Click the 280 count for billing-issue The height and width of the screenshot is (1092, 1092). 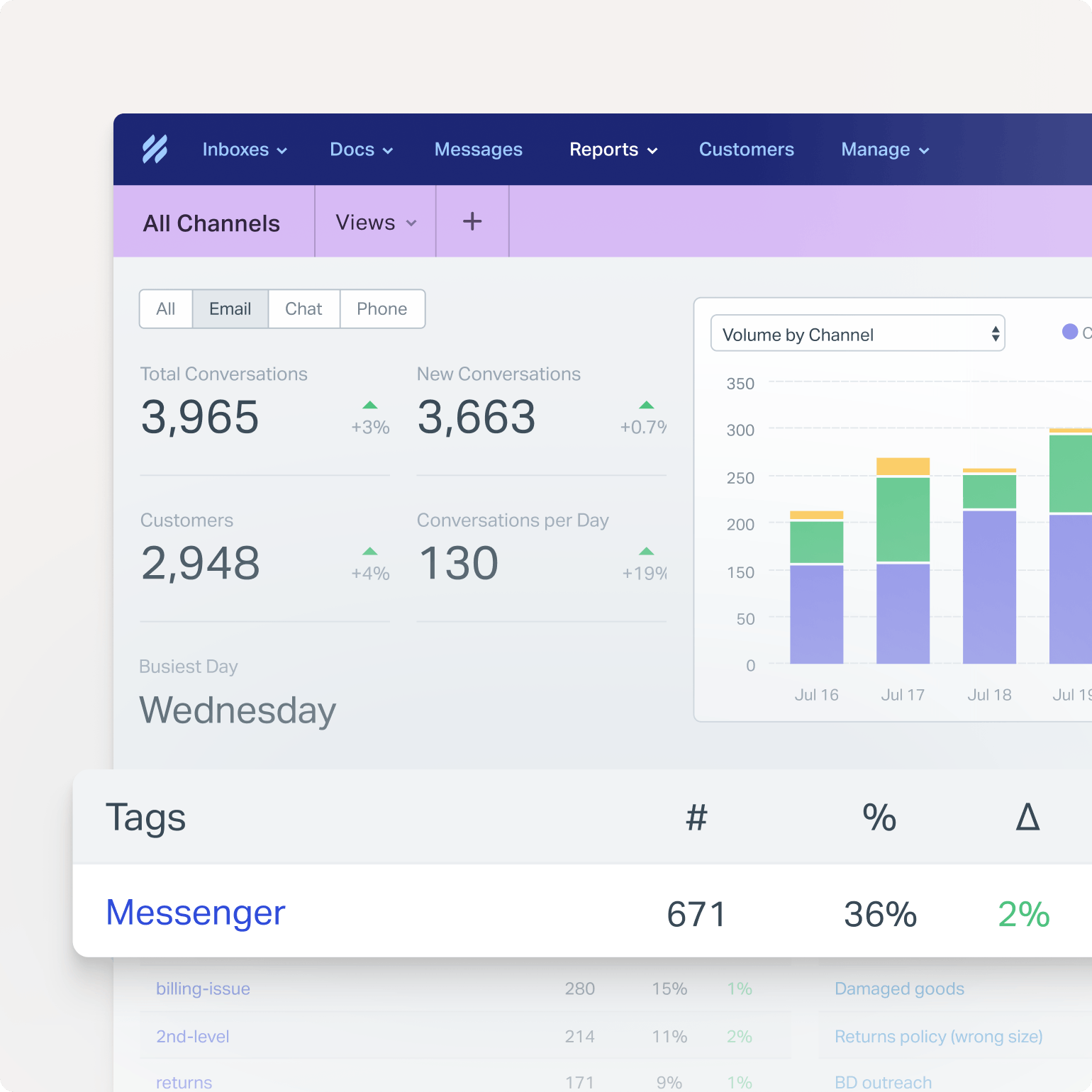579,988
